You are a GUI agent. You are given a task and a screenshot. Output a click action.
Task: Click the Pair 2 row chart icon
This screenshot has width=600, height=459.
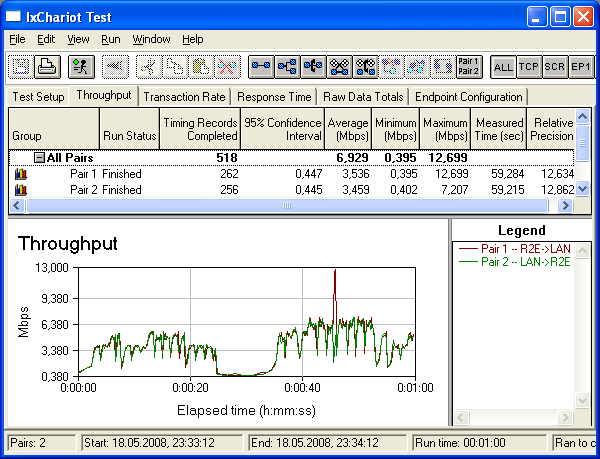click(21, 190)
